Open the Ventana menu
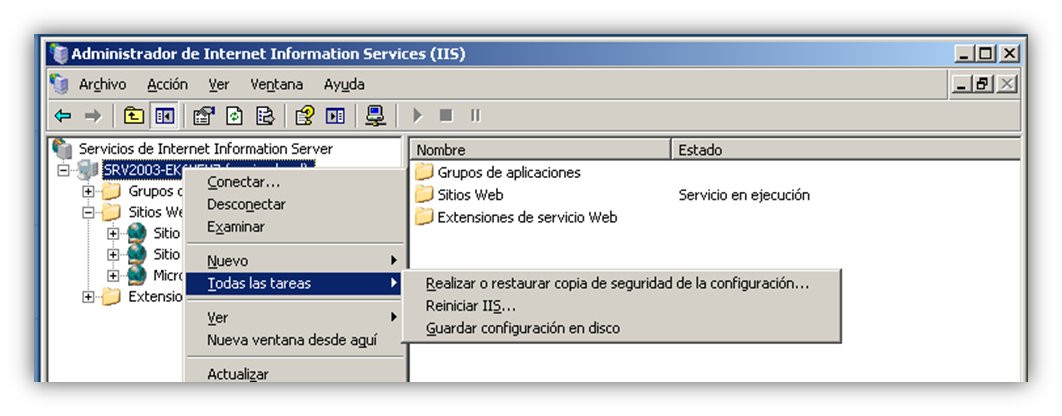 point(276,85)
